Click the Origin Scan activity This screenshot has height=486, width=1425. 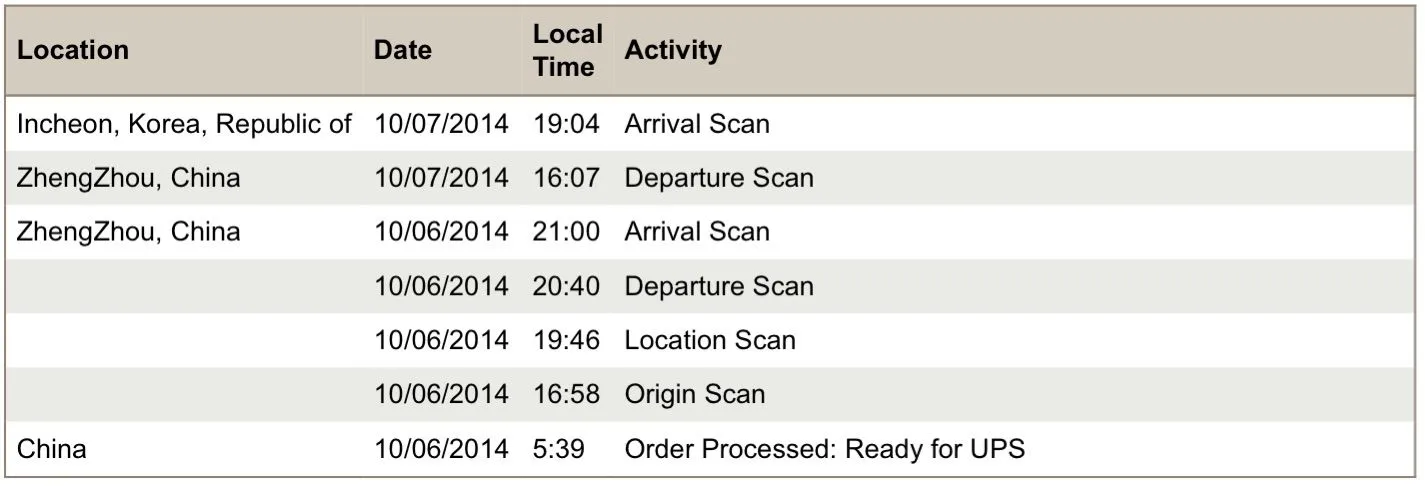(x=695, y=395)
